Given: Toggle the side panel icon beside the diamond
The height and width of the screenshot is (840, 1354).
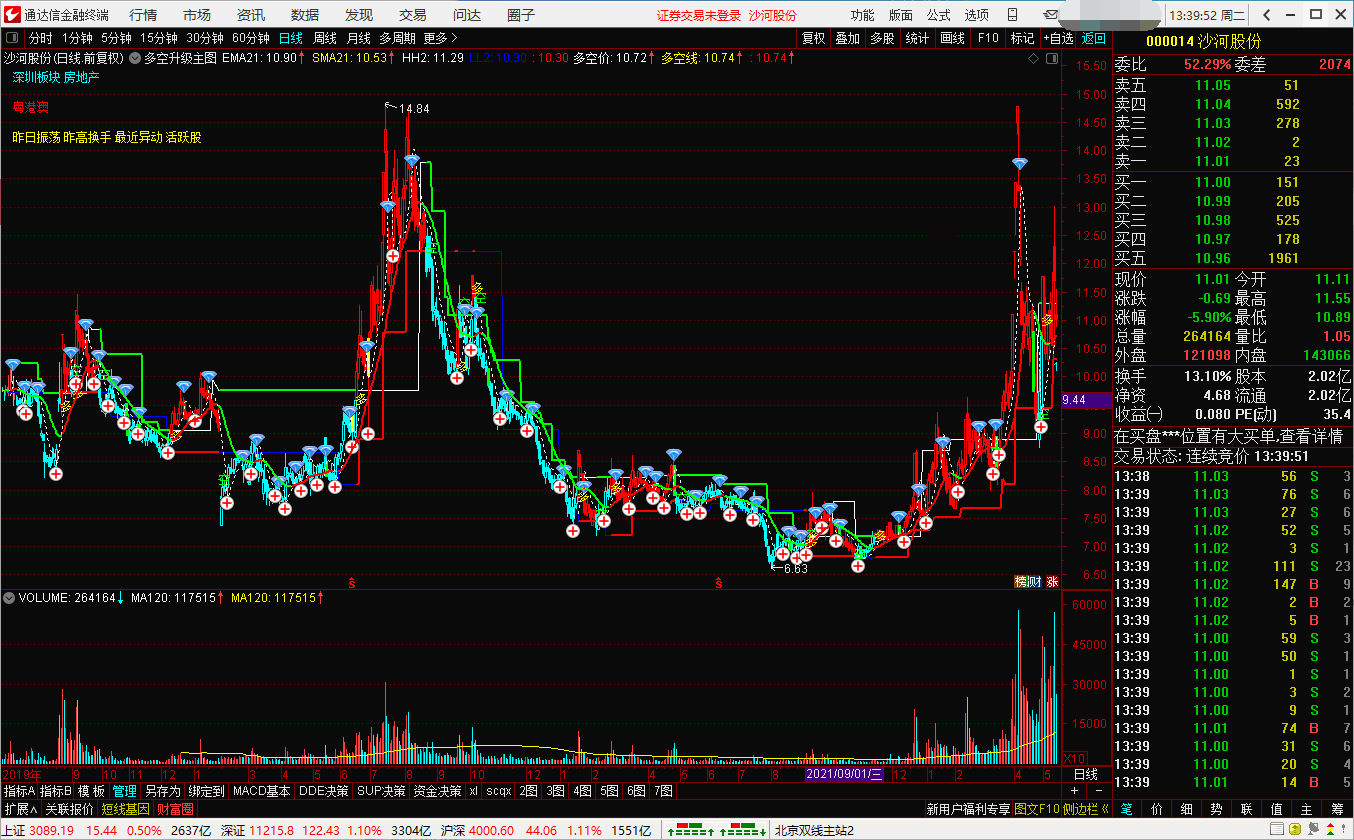Looking at the screenshot, I should (1051, 59).
